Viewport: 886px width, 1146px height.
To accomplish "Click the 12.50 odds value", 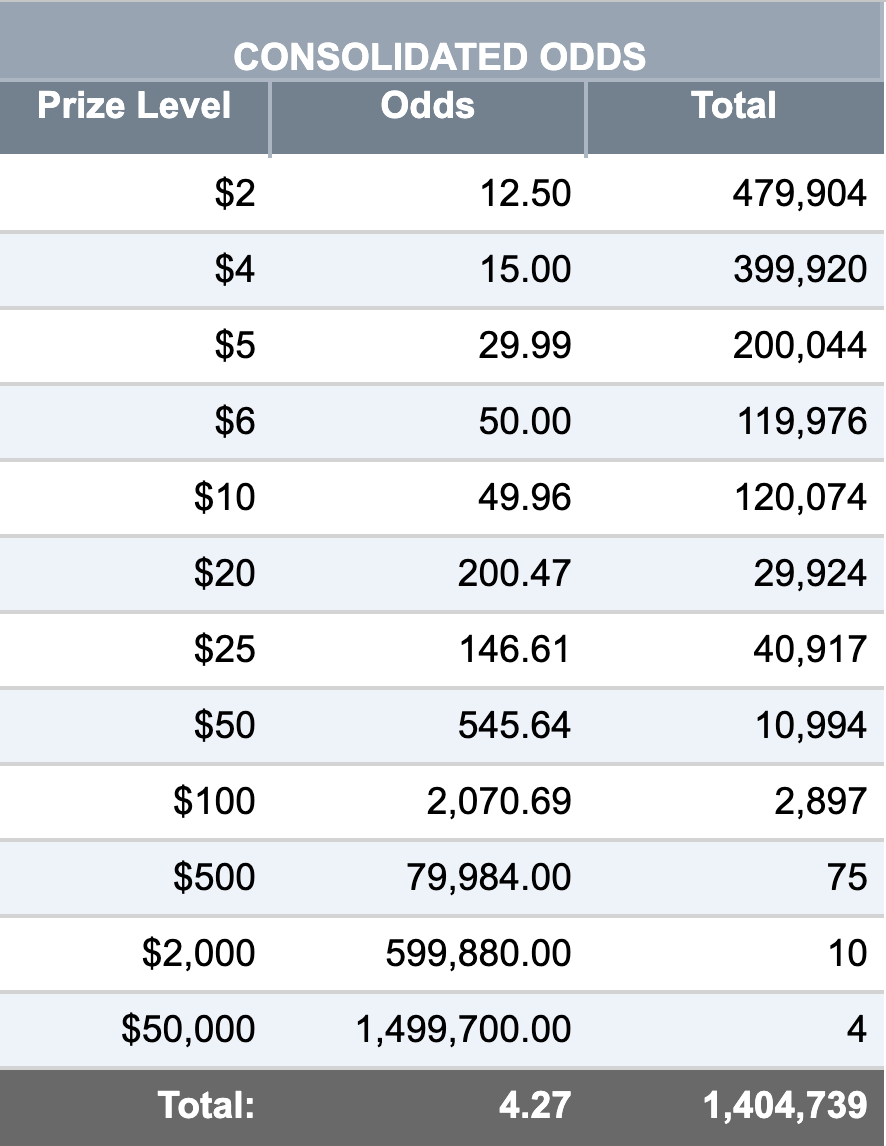I will 525,194.
